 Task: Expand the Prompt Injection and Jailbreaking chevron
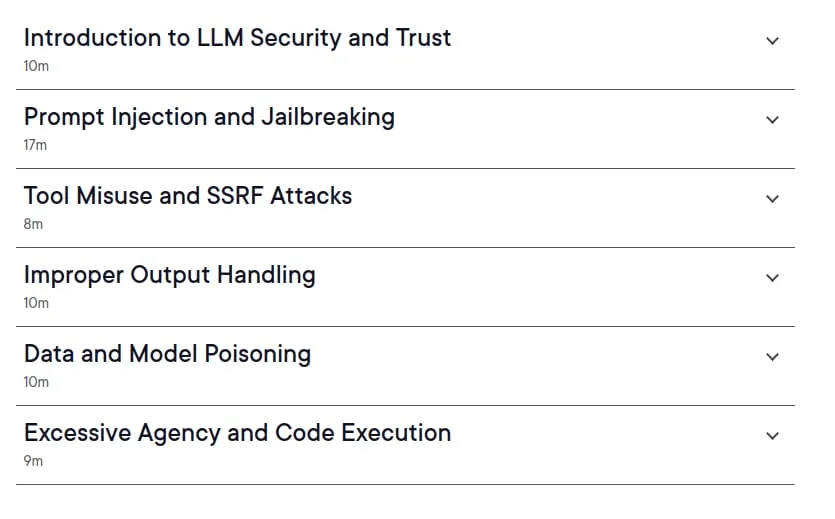click(772, 120)
